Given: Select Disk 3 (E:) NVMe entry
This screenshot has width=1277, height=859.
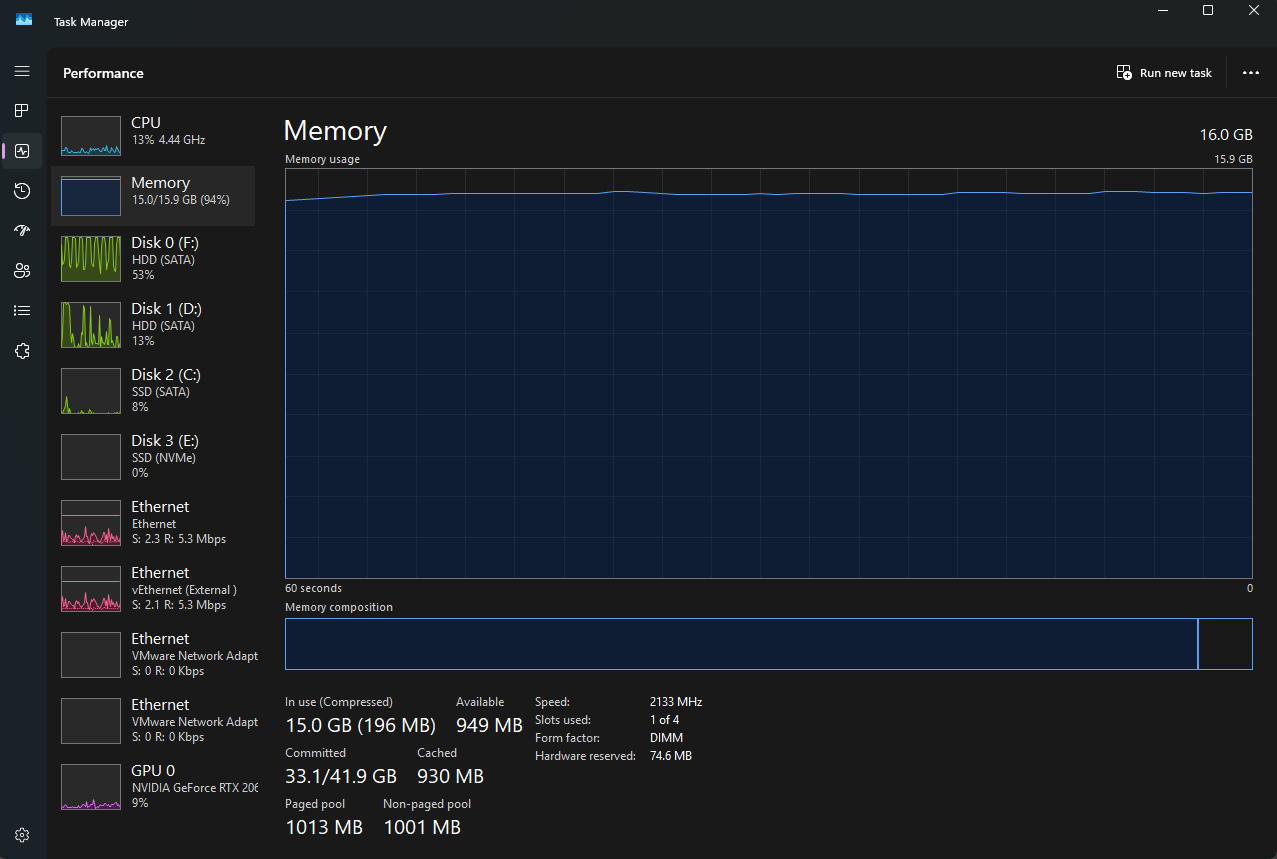Looking at the screenshot, I should [x=153, y=458].
